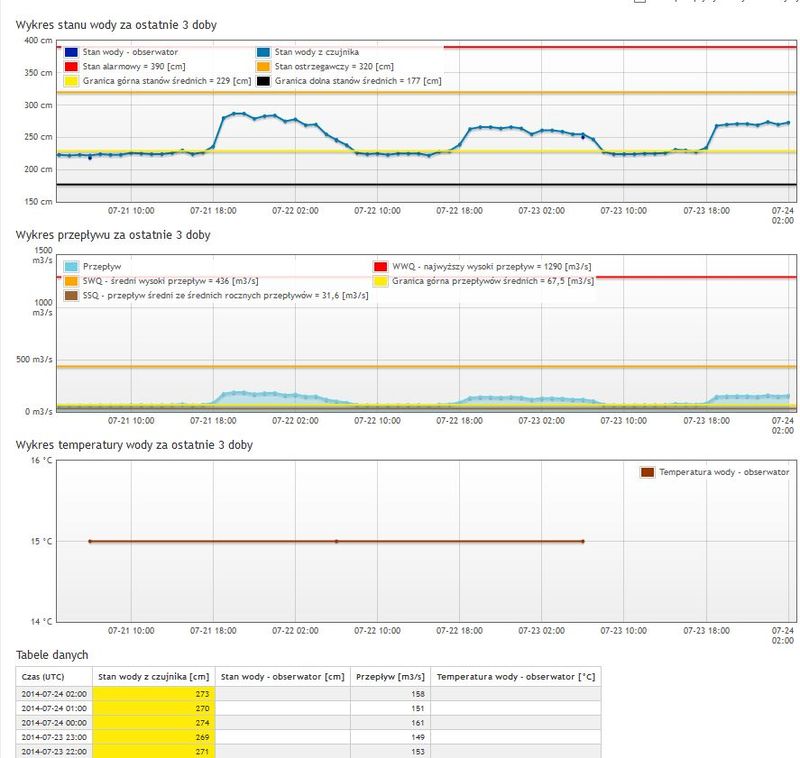
Task: Click the black 'Granica dolna stanów średnich' legend swatch
Action: tap(264, 81)
